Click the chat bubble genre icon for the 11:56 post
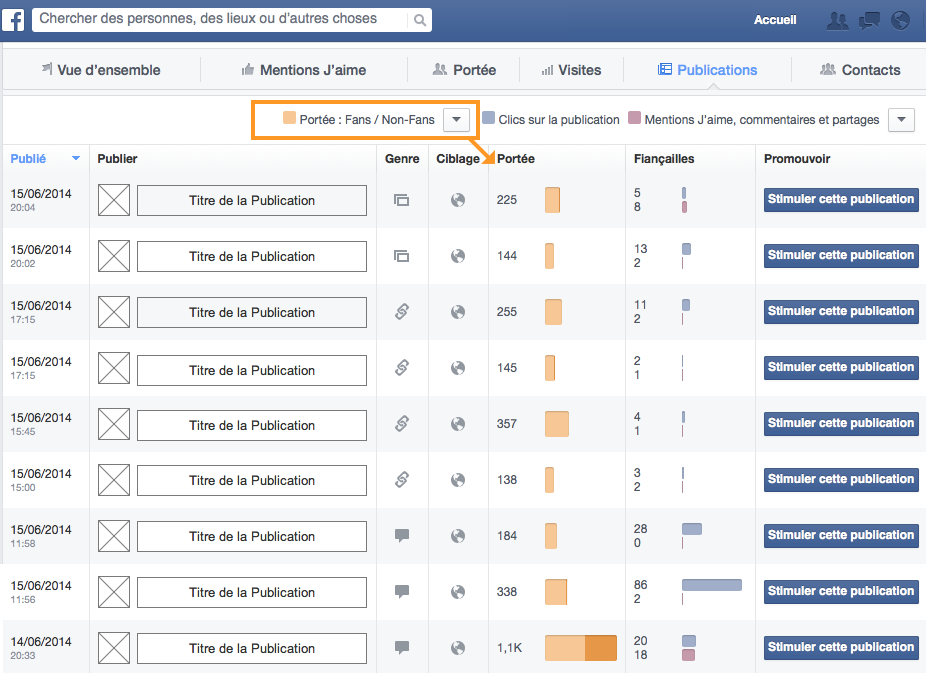This screenshot has width=926, height=673. [402, 592]
